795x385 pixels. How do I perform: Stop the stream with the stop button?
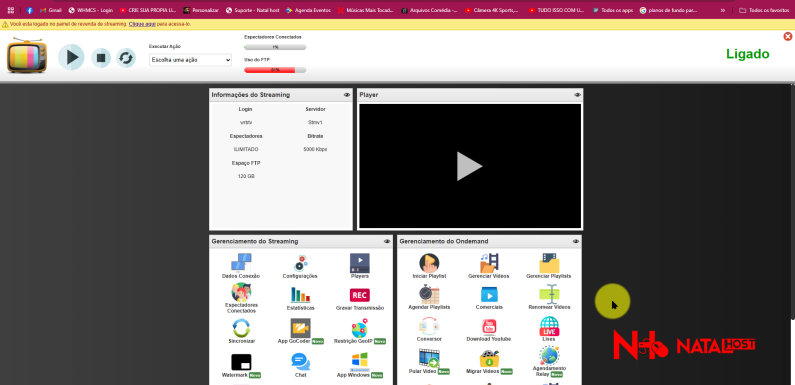[101, 58]
